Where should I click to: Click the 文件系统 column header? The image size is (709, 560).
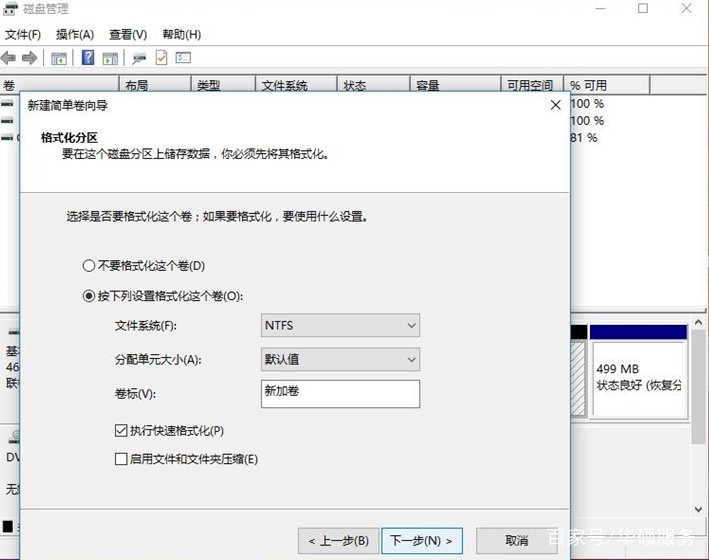297,85
